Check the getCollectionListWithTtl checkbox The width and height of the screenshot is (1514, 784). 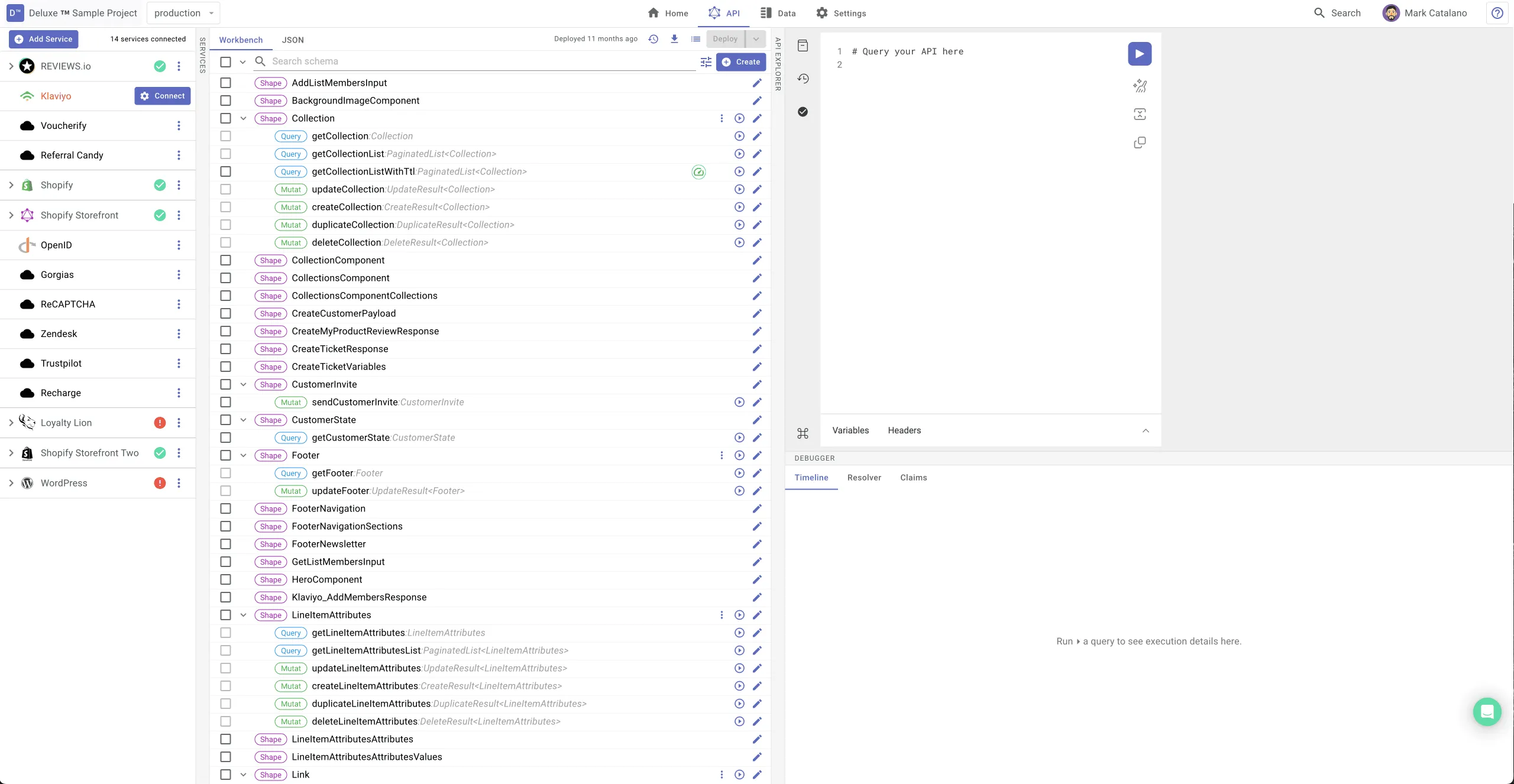(225, 171)
